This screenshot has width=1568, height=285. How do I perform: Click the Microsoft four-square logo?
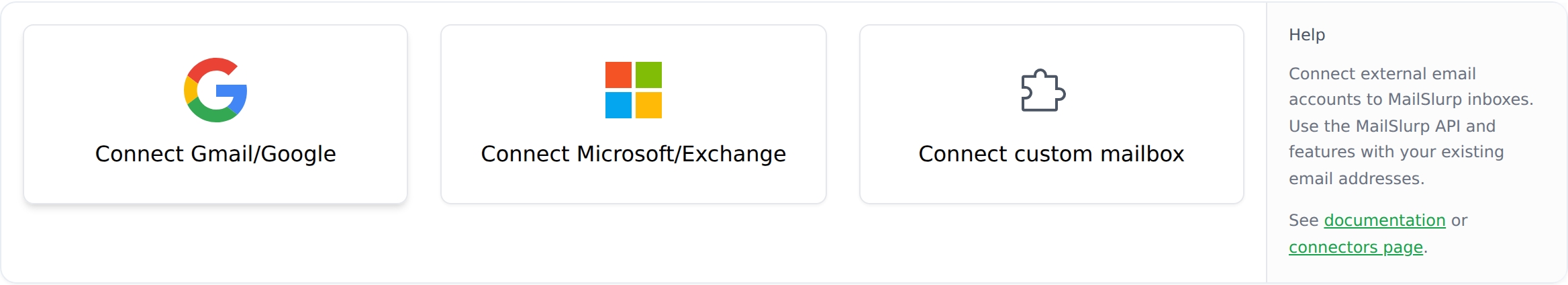tap(633, 90)
